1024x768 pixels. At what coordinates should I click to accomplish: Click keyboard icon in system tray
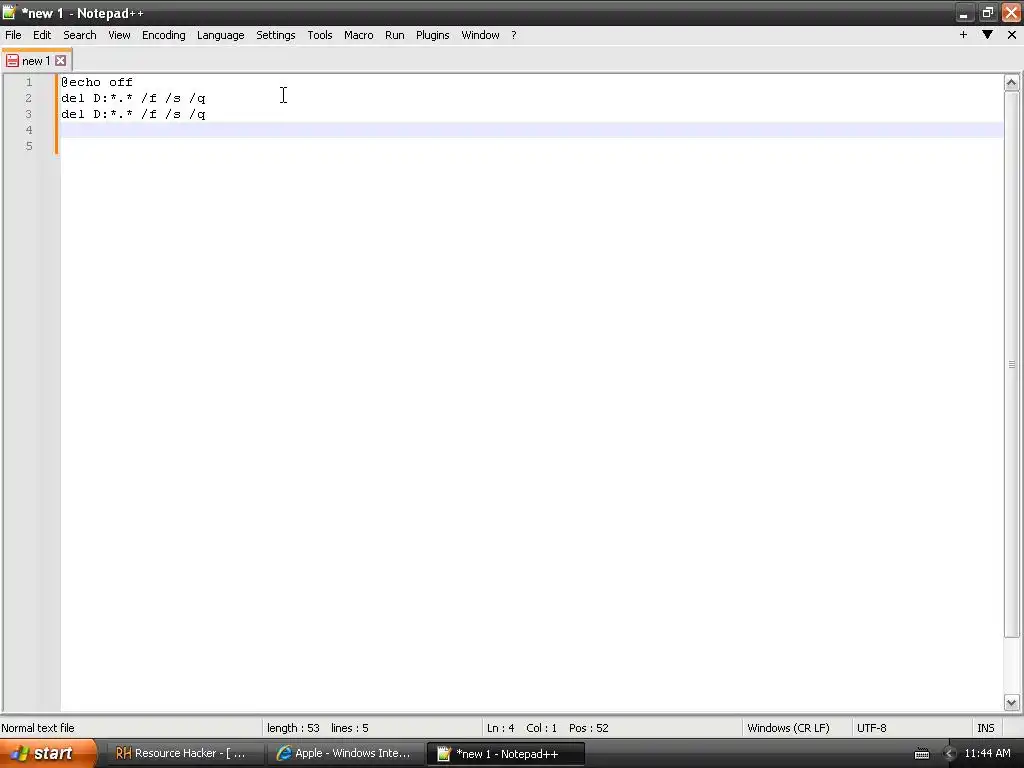coord(921,754)
